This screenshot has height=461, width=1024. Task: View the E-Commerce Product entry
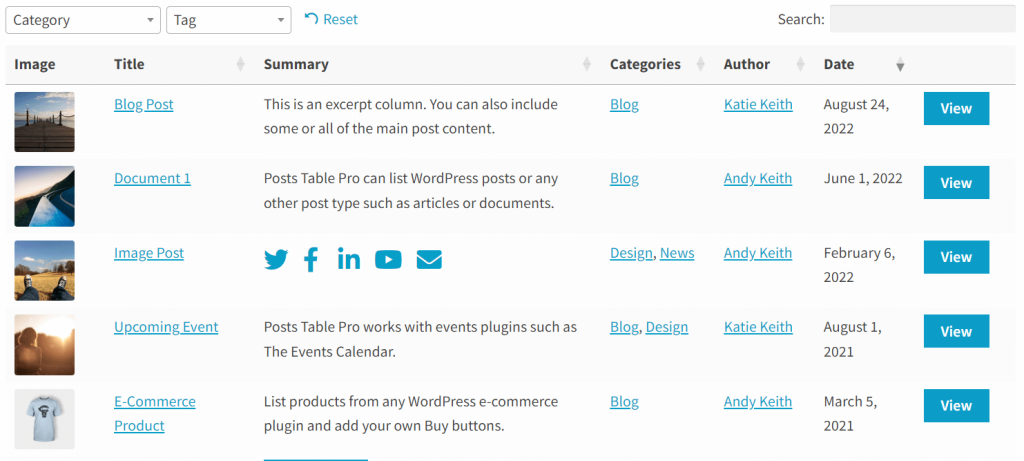956,405
